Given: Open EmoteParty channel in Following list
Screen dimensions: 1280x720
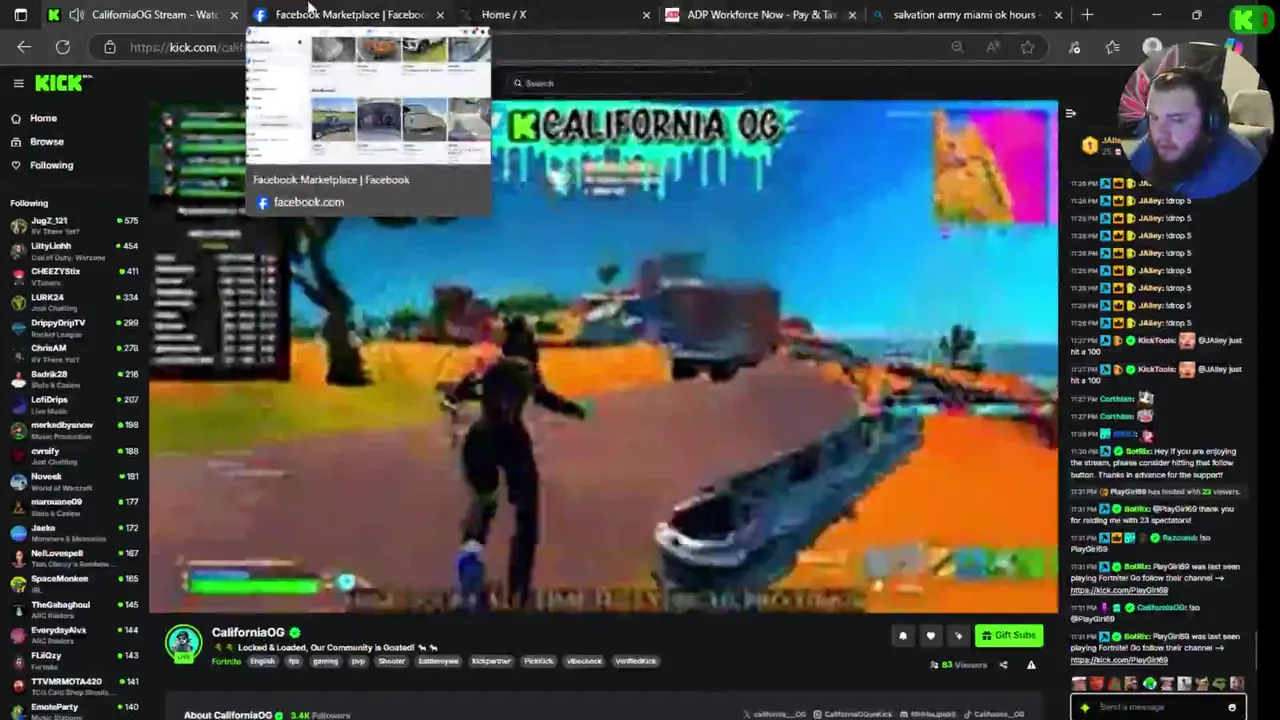Looking at the screenshot, I should 74,711.
